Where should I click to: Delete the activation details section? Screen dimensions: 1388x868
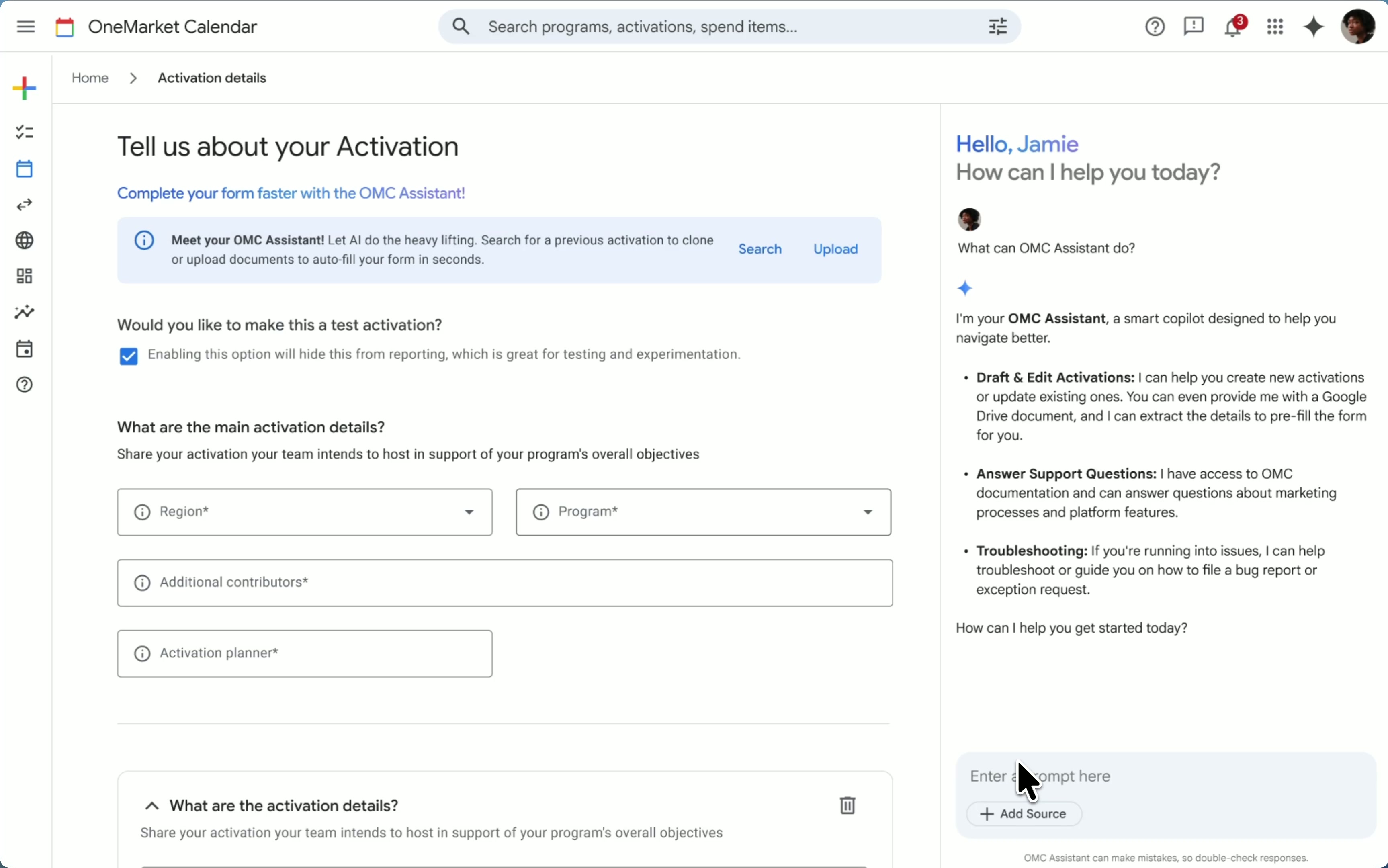pos(847,805)
